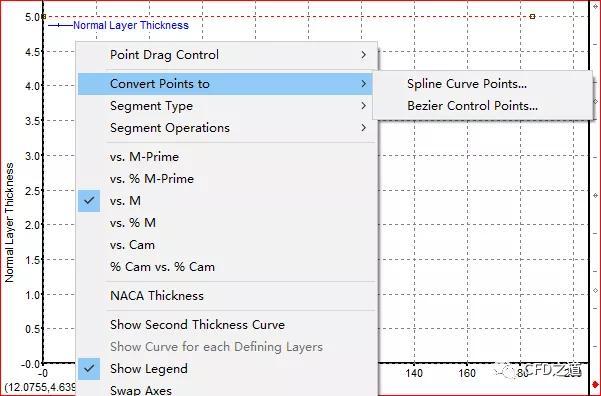Select the curve start point at 5.0 on axis
The height and width of the screenshot is (396, 601).
[x=44, y=16]
